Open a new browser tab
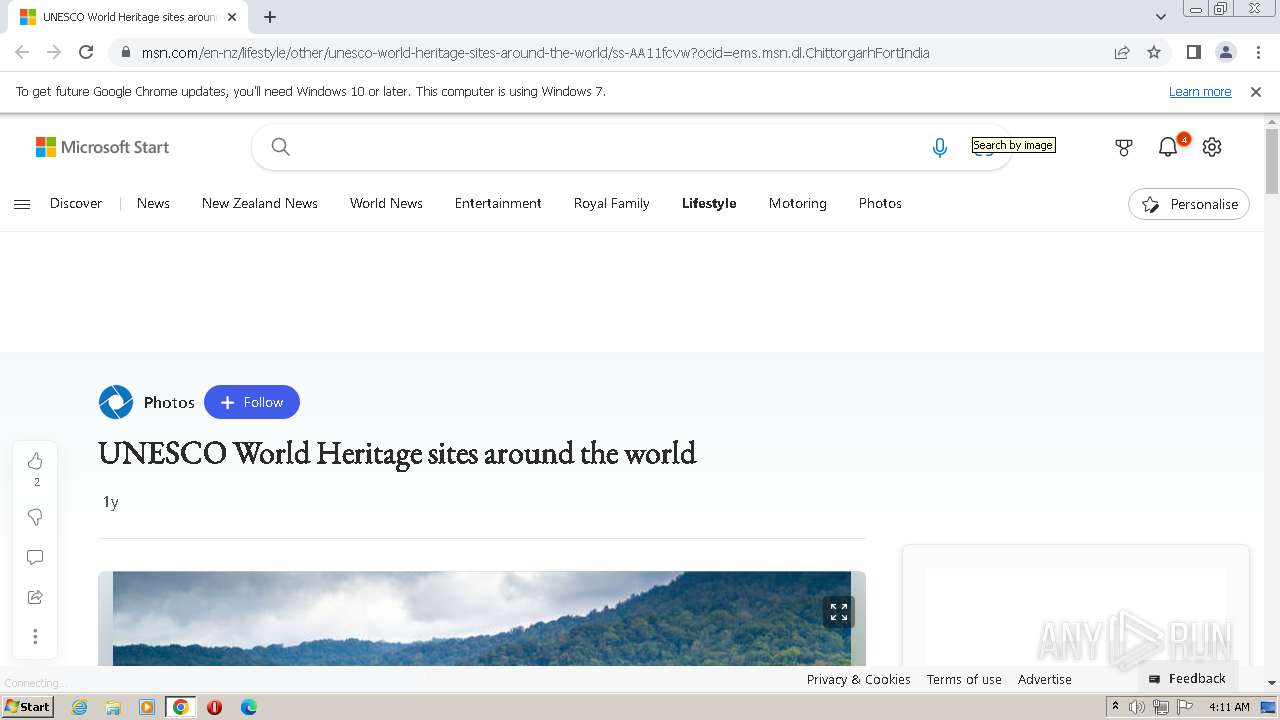This screenshot has height=720, width=1280. 270,17
